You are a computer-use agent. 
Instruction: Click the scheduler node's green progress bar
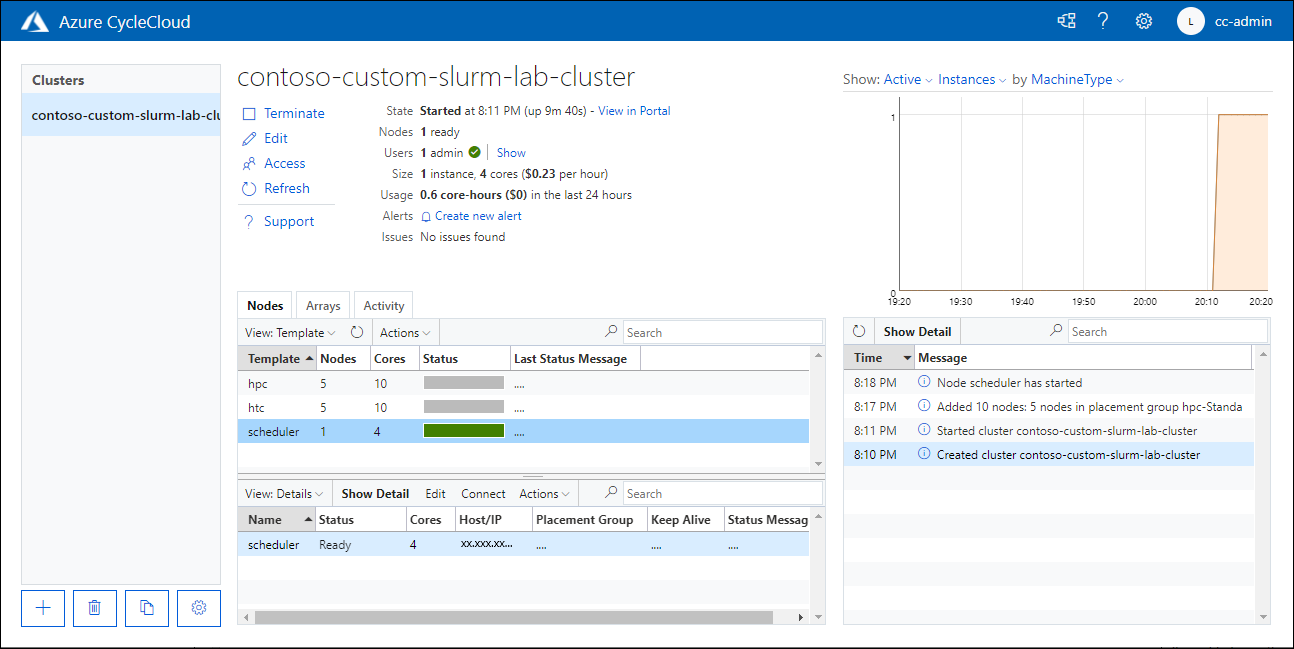point(464,431)
